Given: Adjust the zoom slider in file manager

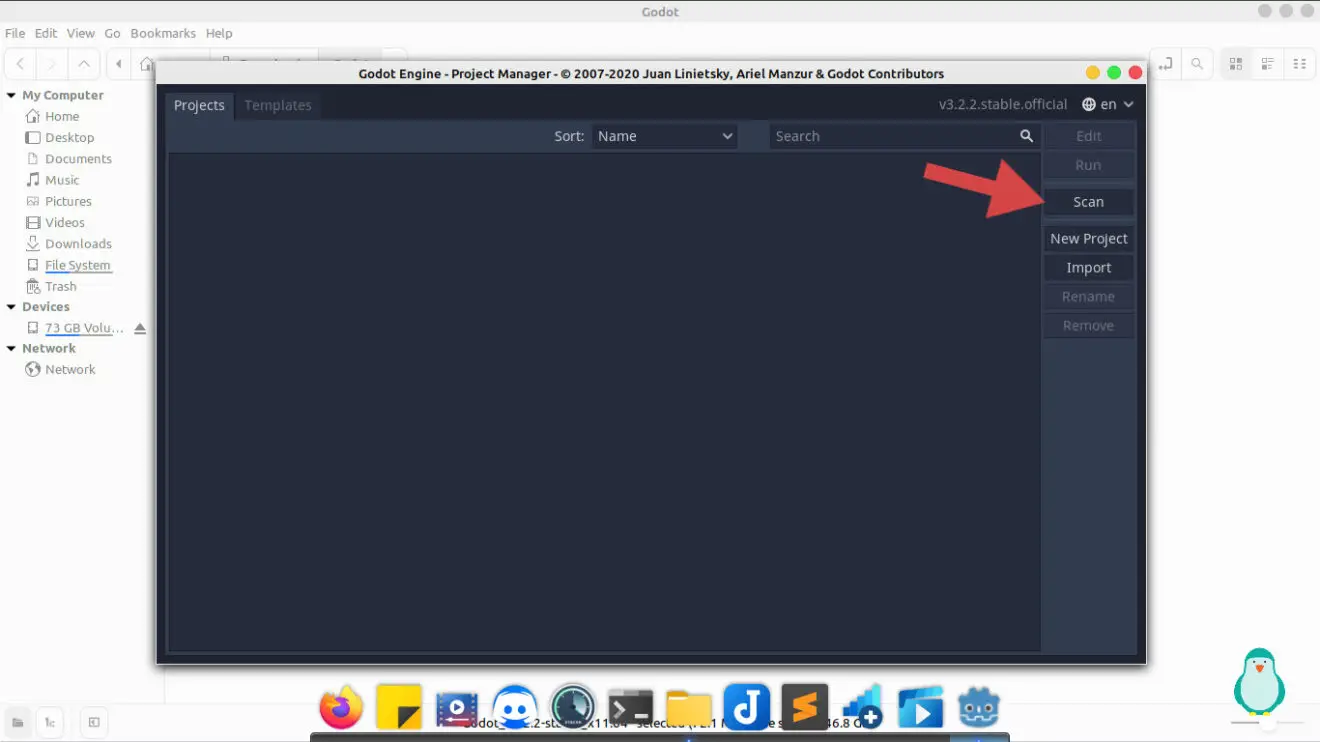Looking at the screenshot, I should point(1268,722).
